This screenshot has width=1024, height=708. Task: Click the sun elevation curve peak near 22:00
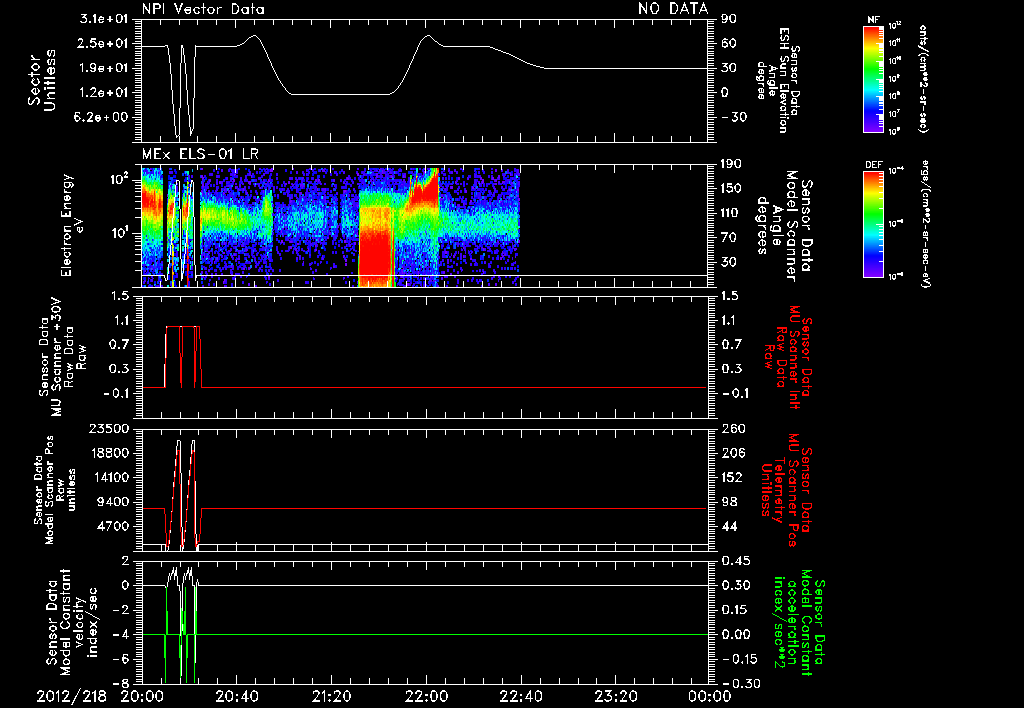[x=428, y=36]
